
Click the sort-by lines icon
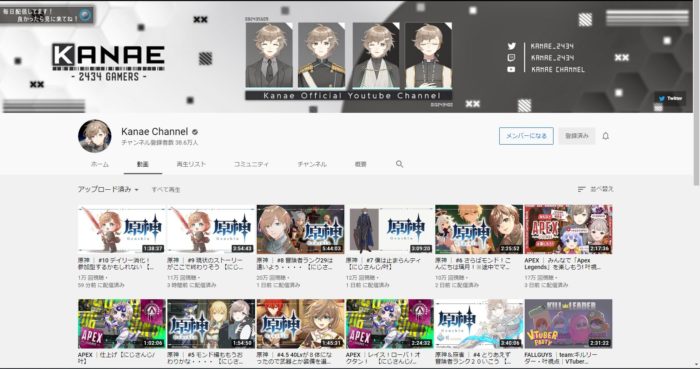pos(581,189)
